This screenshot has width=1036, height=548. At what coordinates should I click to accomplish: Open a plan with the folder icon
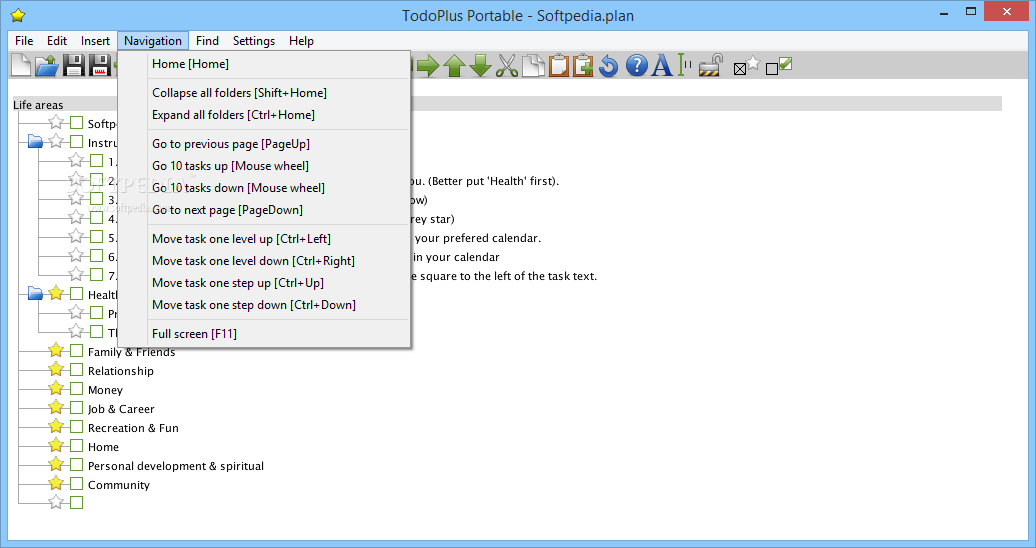(x=47, y=65)
